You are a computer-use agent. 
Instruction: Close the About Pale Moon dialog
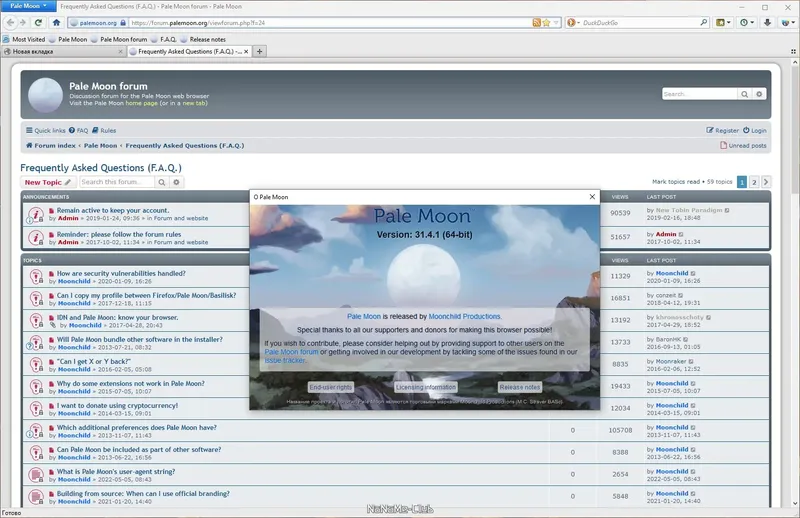tap(592, 196)
